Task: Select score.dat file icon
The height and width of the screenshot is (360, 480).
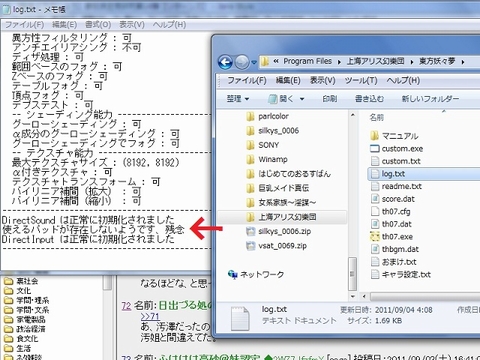Action: coord(375,199)
